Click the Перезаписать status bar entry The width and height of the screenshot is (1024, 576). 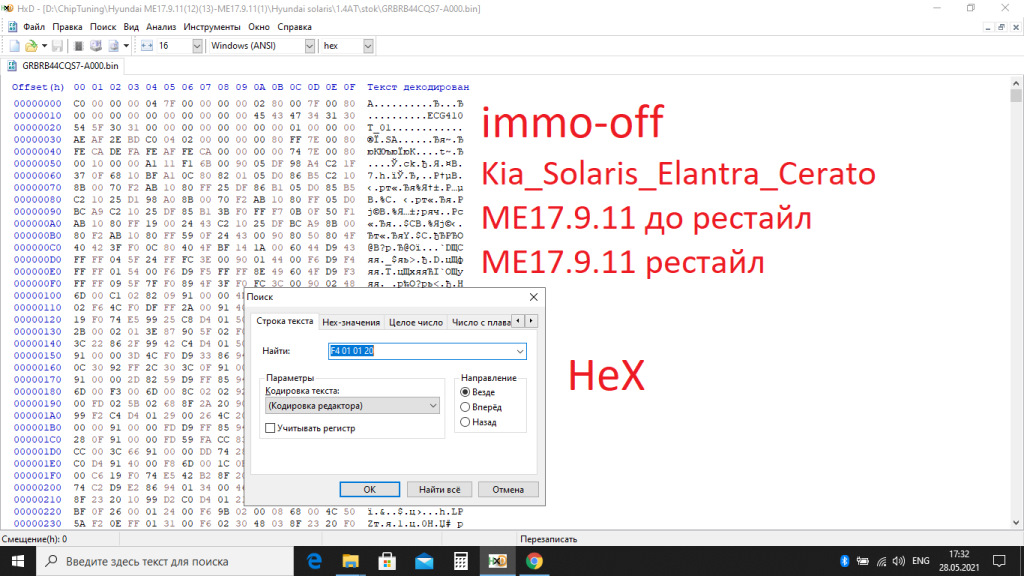click(549, 539)
